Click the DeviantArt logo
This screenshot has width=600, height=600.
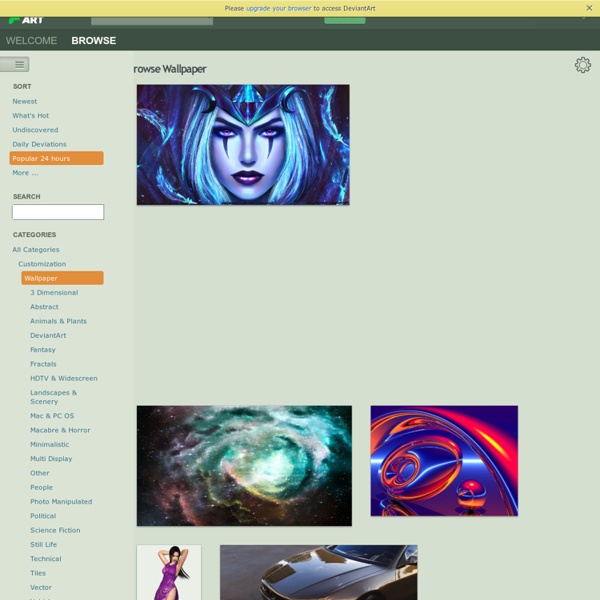coord(26,20)
